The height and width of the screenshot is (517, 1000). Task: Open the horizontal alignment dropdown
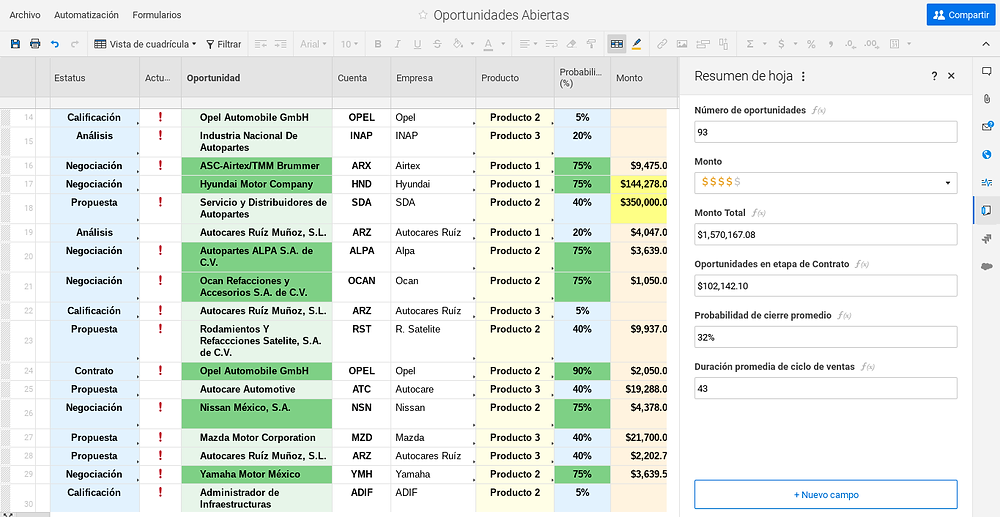pos(528,44)
